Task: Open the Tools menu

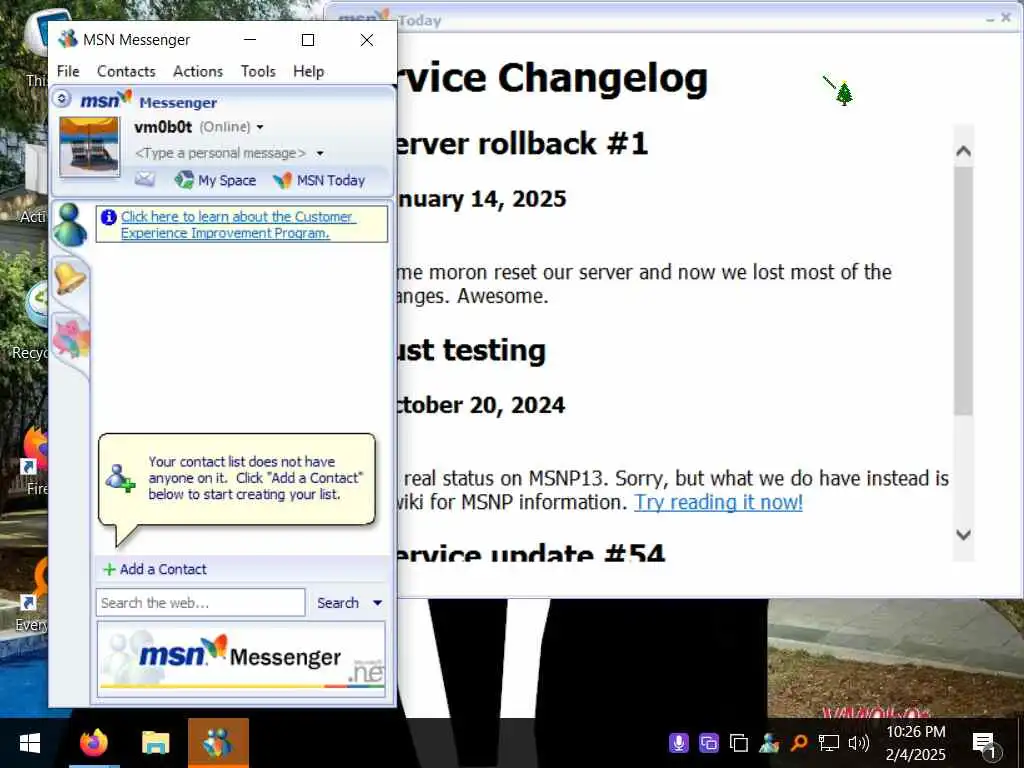Action: pos(258,71)
